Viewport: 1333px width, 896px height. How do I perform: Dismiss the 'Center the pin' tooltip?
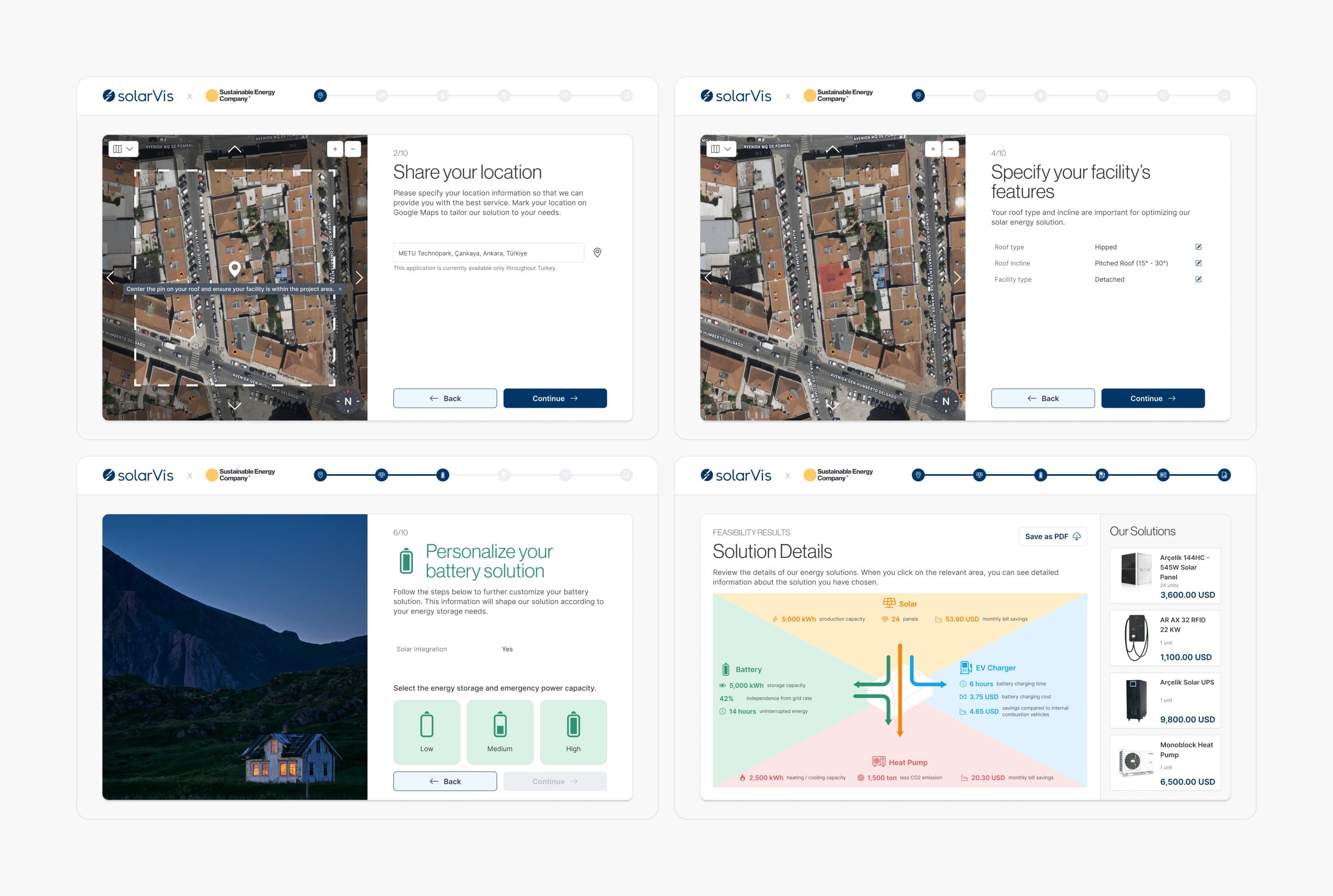click(x=340, y=289)
